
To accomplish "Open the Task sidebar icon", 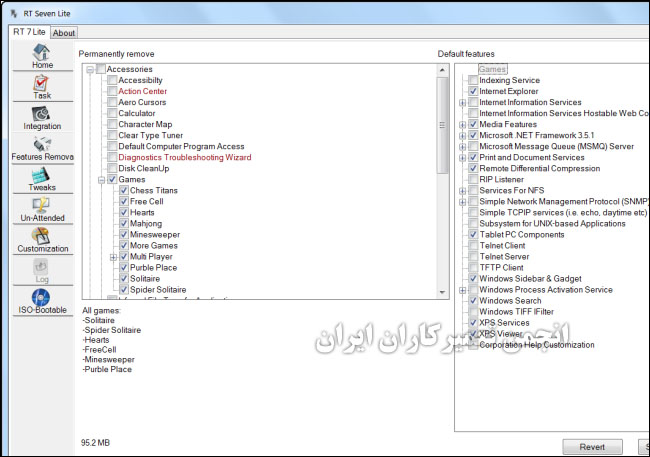I will tap(41, 83).
